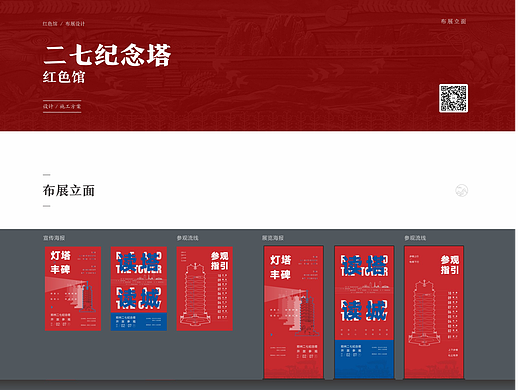This screenshot has height=390, width=520.
Task: Click the 红色馆 / 布展设计 breadcrumb text
Action: 64,24
